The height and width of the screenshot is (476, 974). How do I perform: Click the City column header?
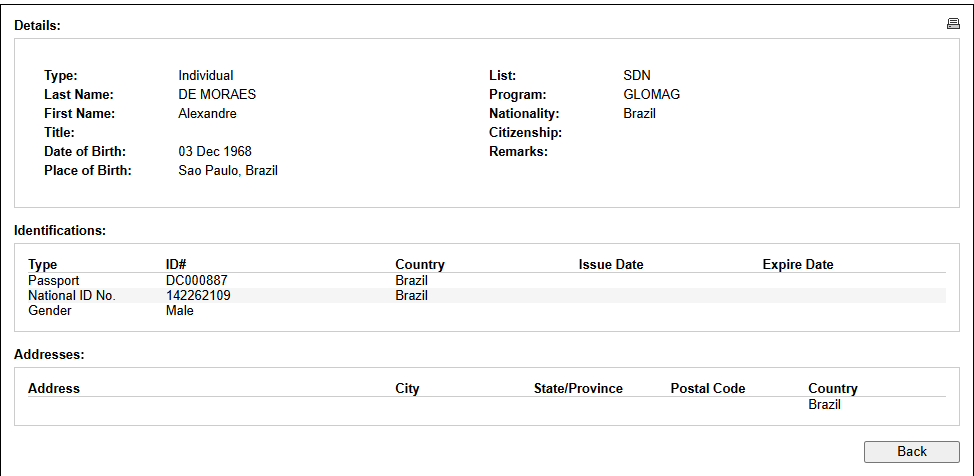click(407, 388)
